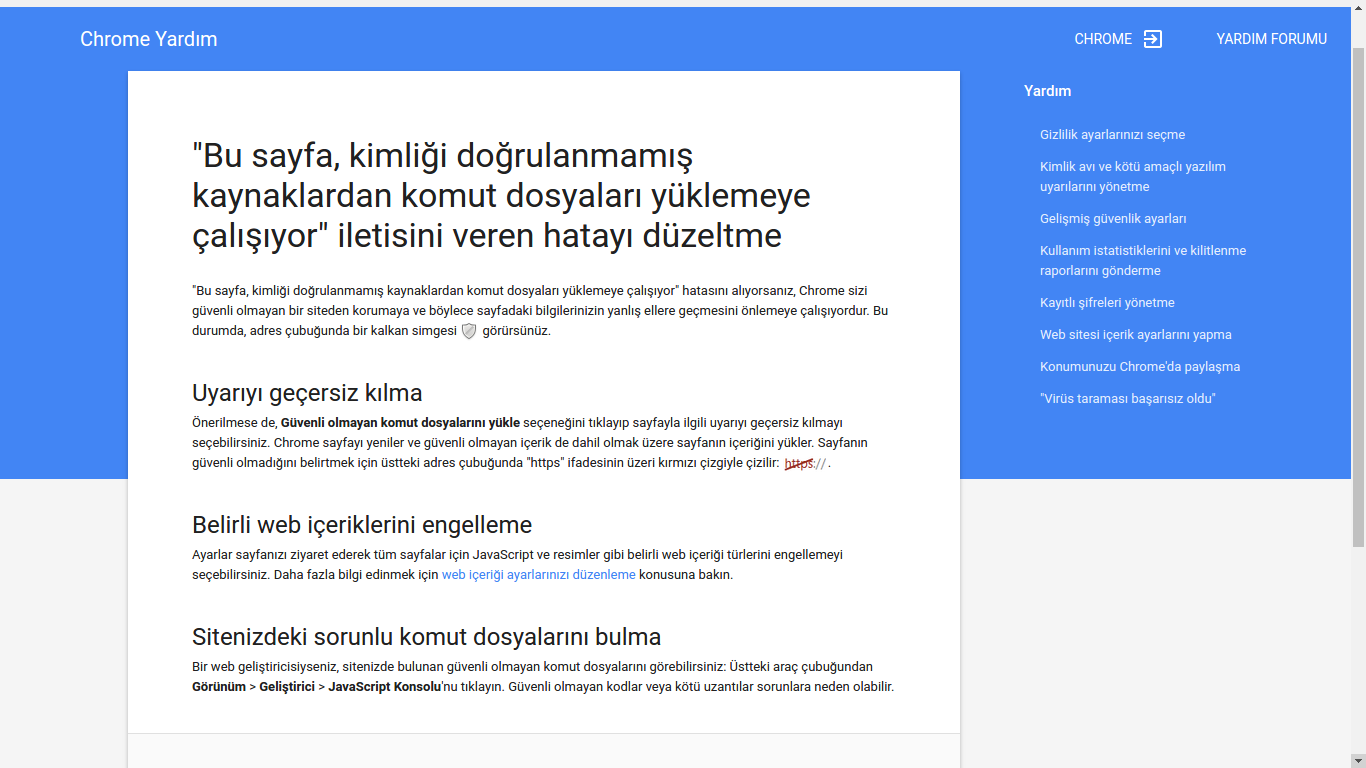This screenshot has width=1366, height=768.
Task: Click the red crossed-out https image
Action: [805, 464]
